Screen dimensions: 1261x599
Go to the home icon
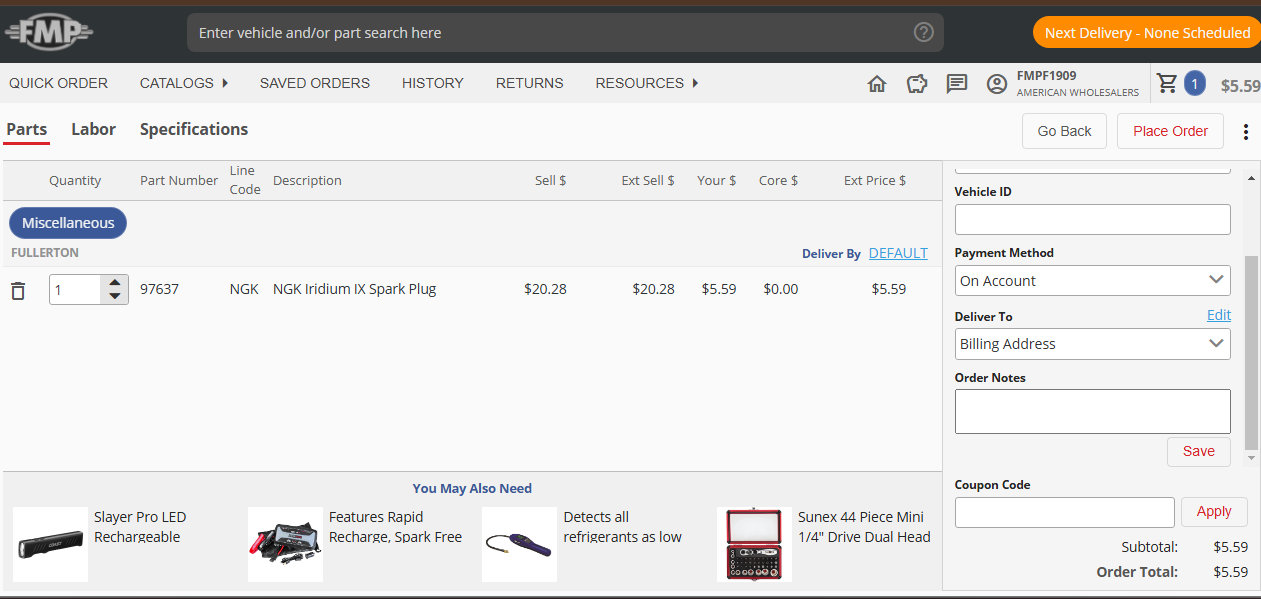point(877,84)
